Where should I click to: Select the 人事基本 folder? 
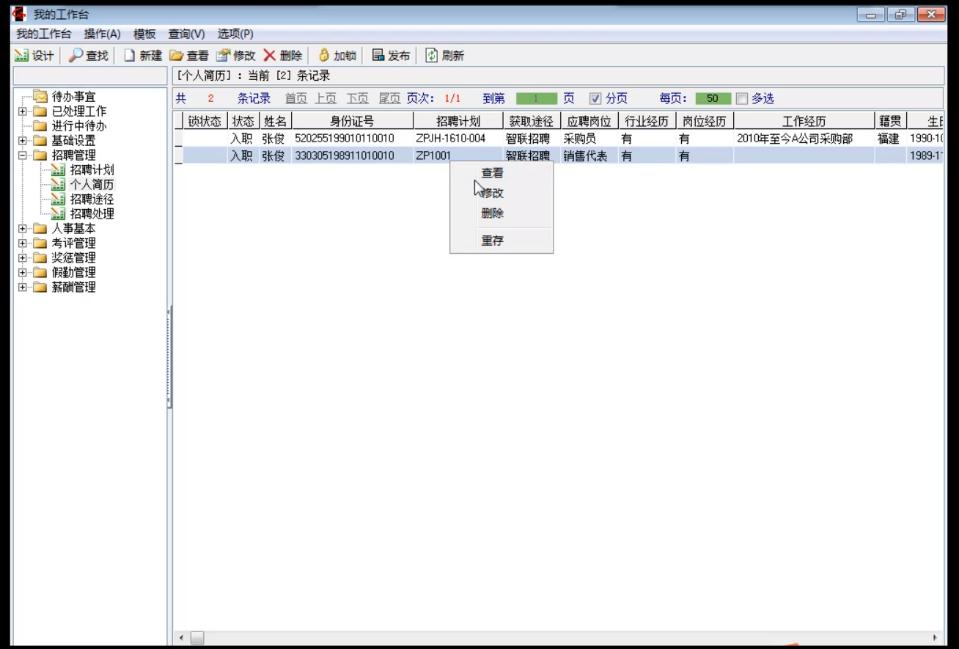73,229
